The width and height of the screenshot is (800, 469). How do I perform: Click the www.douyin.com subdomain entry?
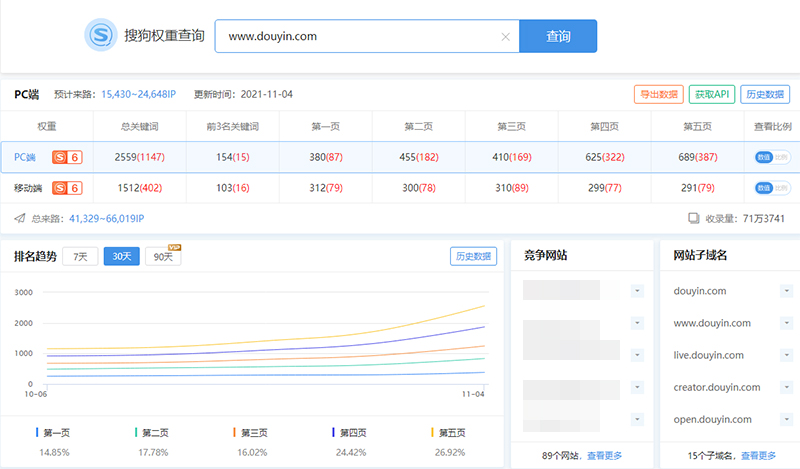712,323
